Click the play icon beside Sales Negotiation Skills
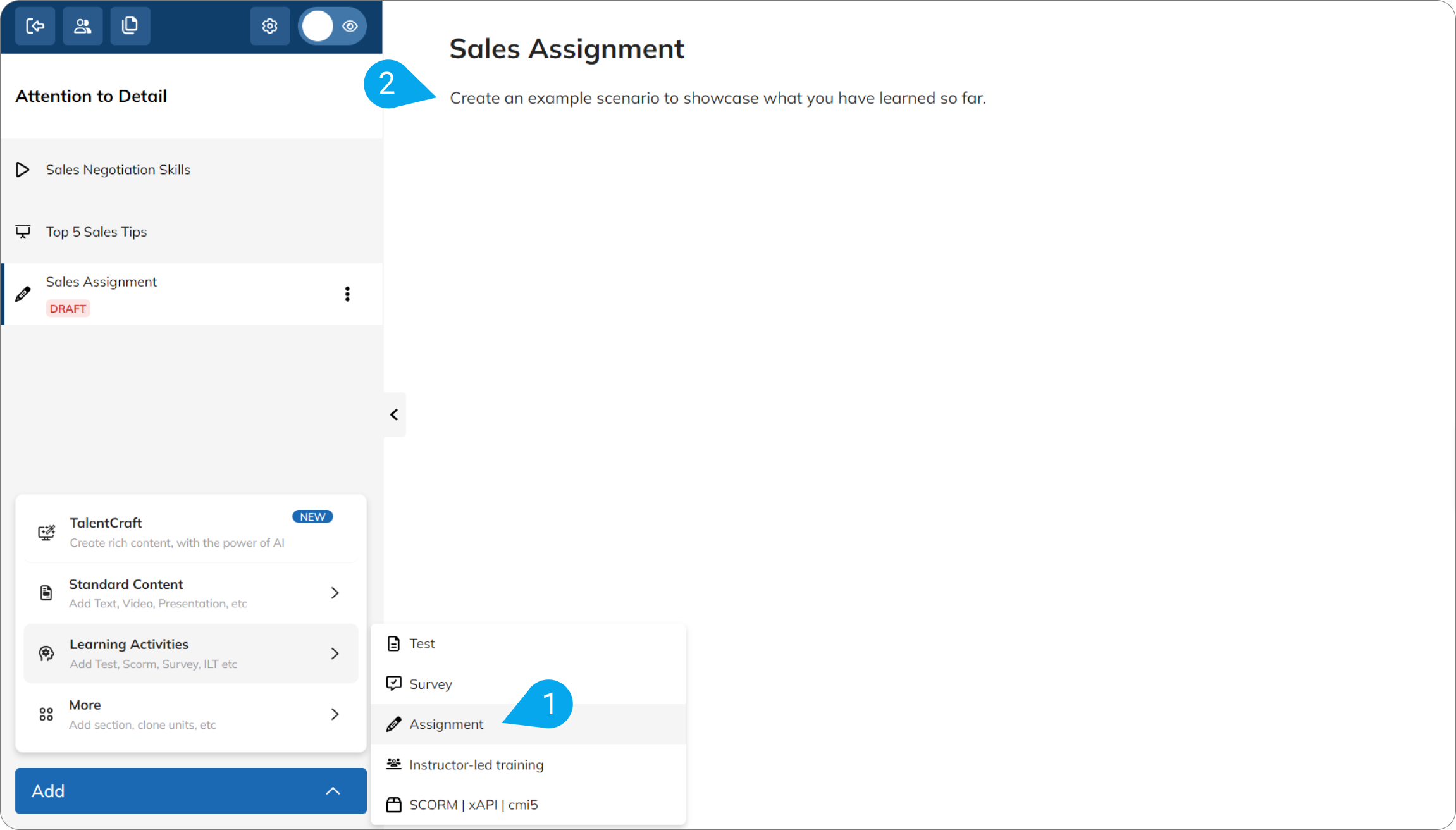The image size is (1456, 830). point(23,170)
